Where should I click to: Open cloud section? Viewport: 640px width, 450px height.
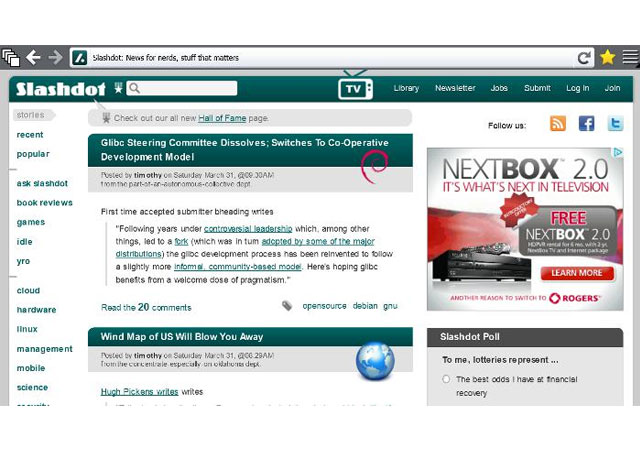(28, 290)
